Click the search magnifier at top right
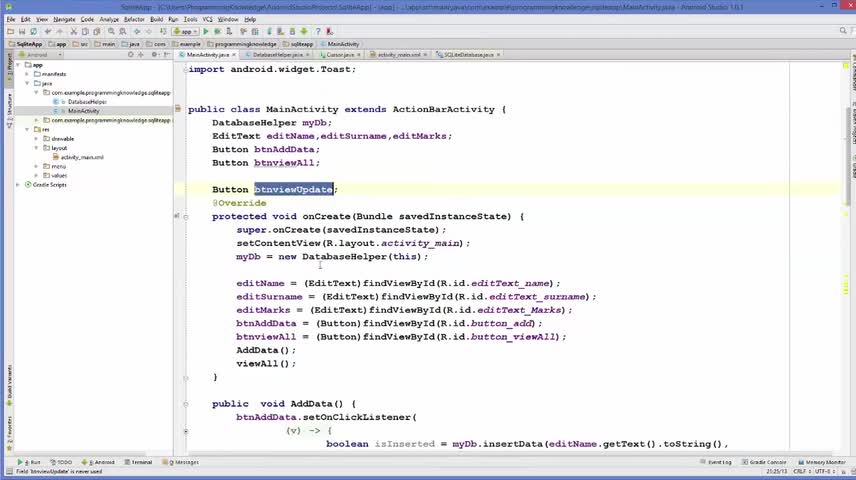This screenshot has width=856, height=480. click(x=843, y=31)
